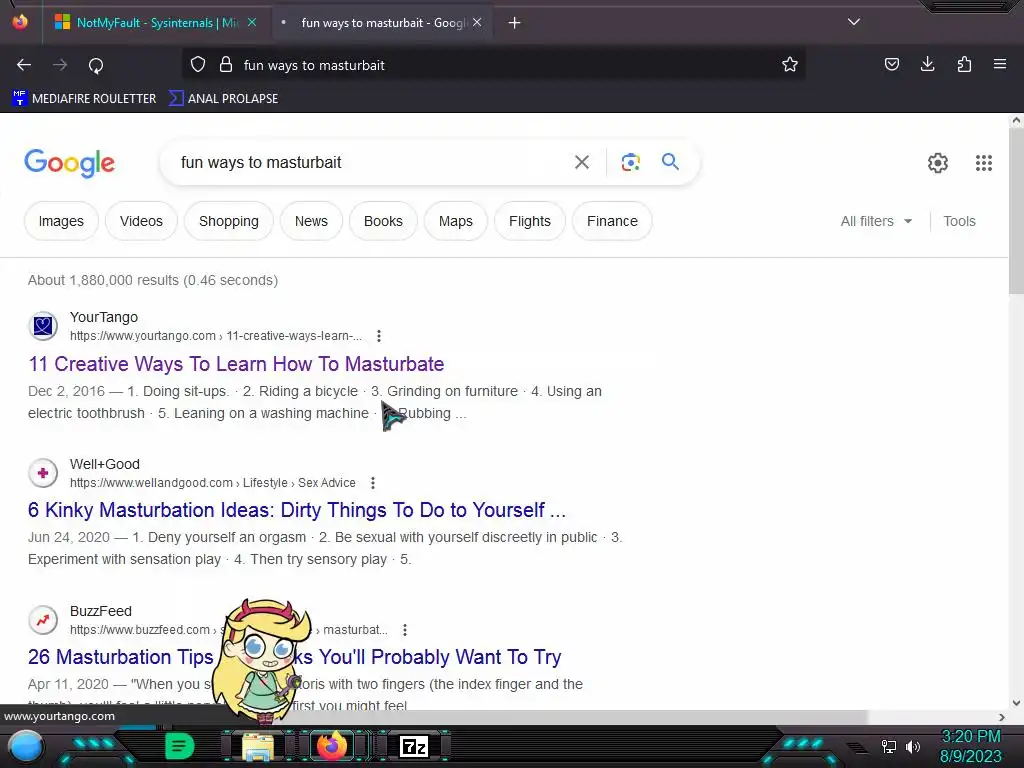Switch to the Shopping results

click(x=229, y=221)
